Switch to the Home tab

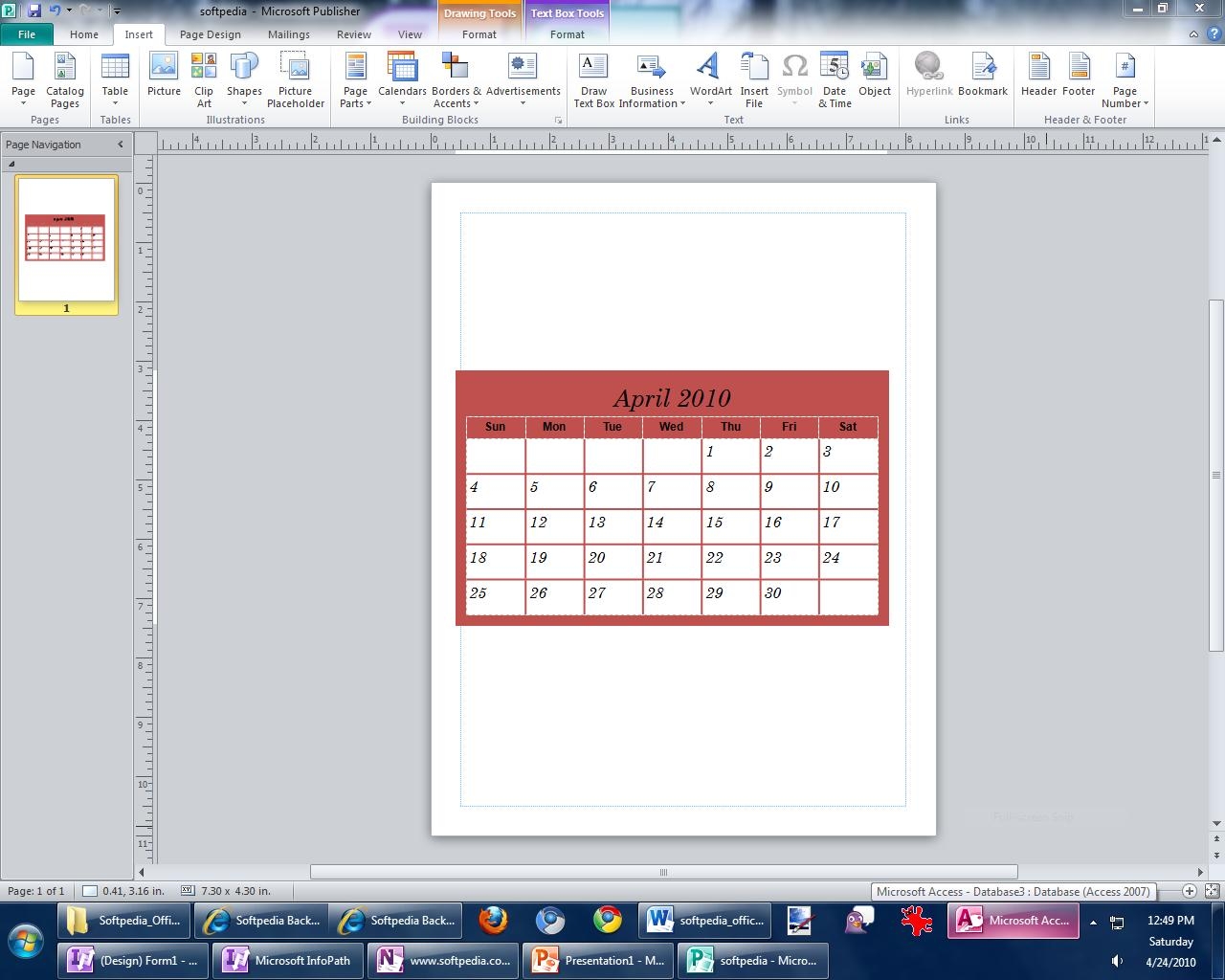pos(84,34)
